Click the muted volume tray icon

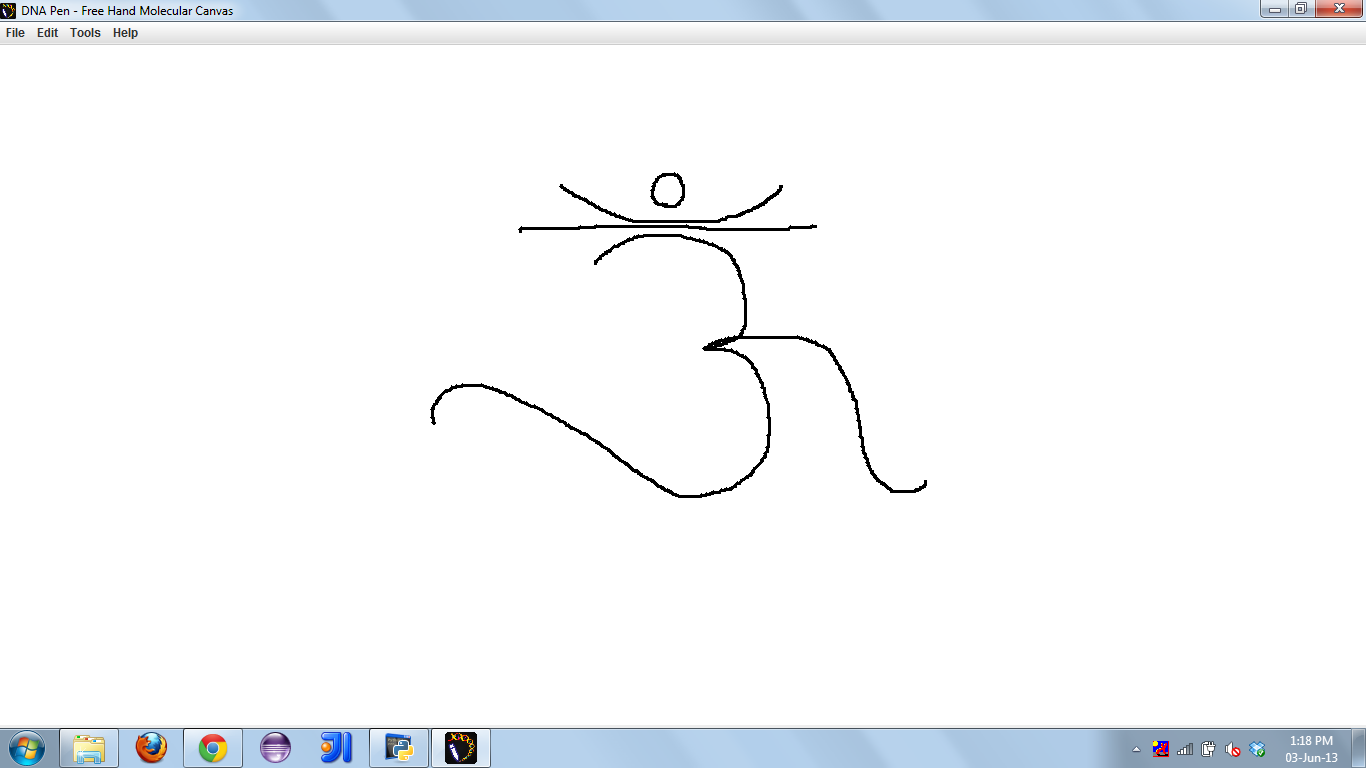1233,749
